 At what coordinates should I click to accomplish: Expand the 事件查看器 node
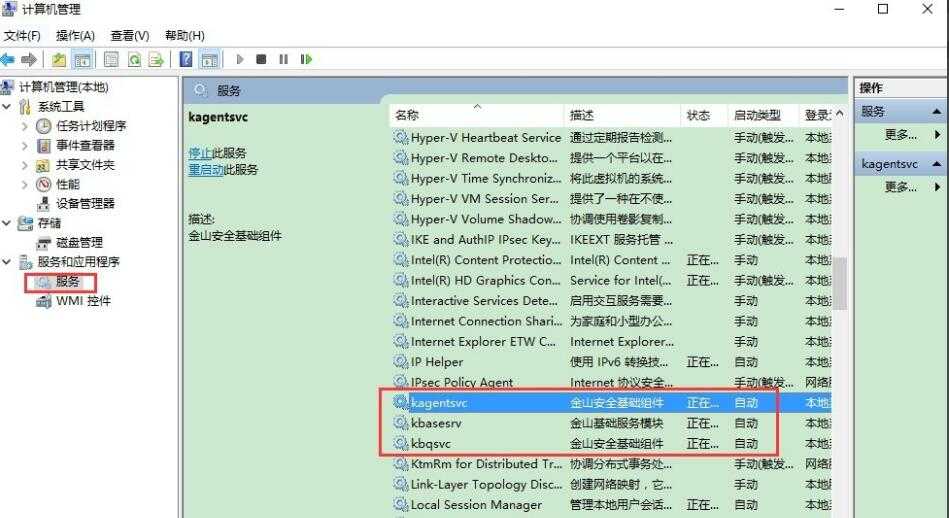[25, 145]
